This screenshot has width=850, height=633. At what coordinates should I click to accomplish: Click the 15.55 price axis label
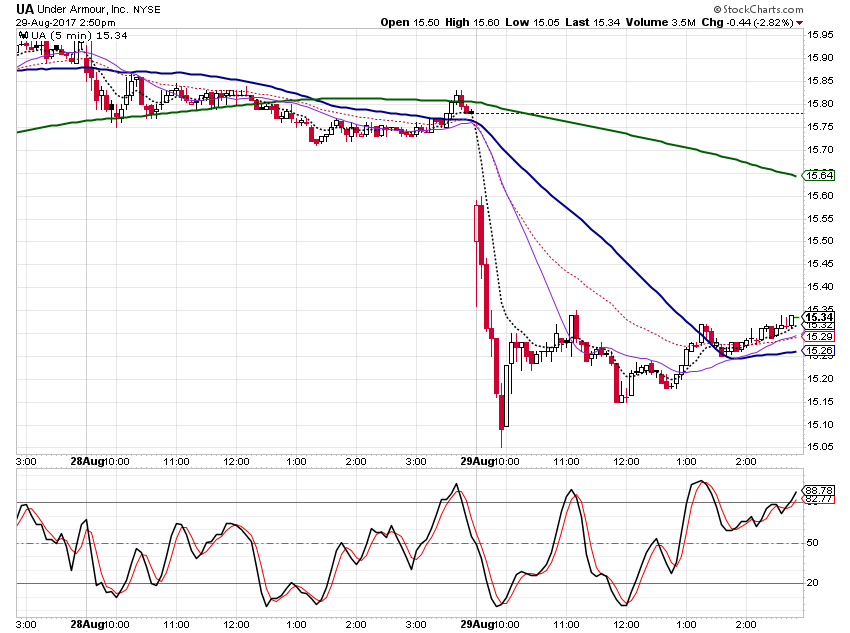(x=820, y=218)
